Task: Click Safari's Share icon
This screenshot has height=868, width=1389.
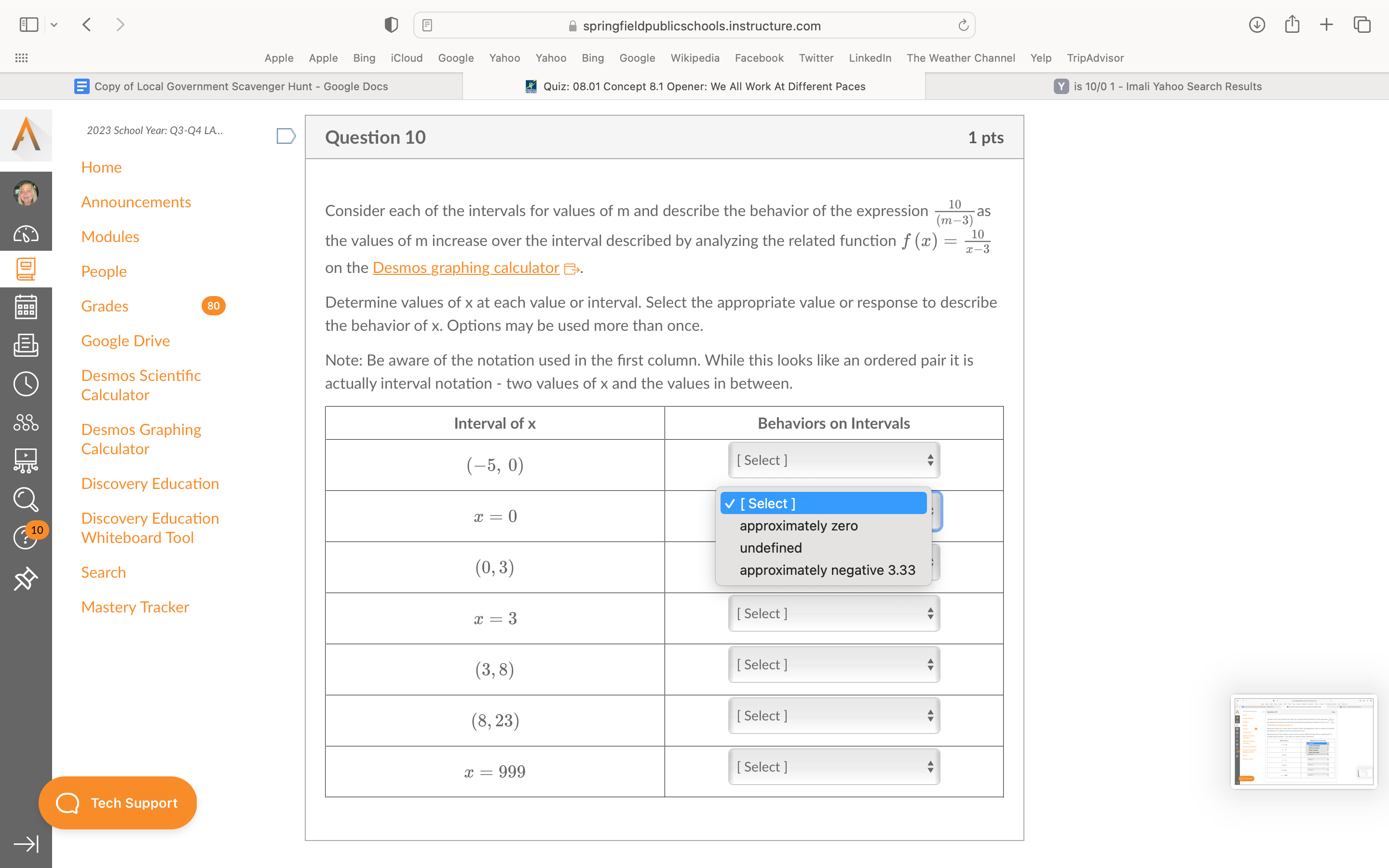Action: click(x=1292, y=25)
